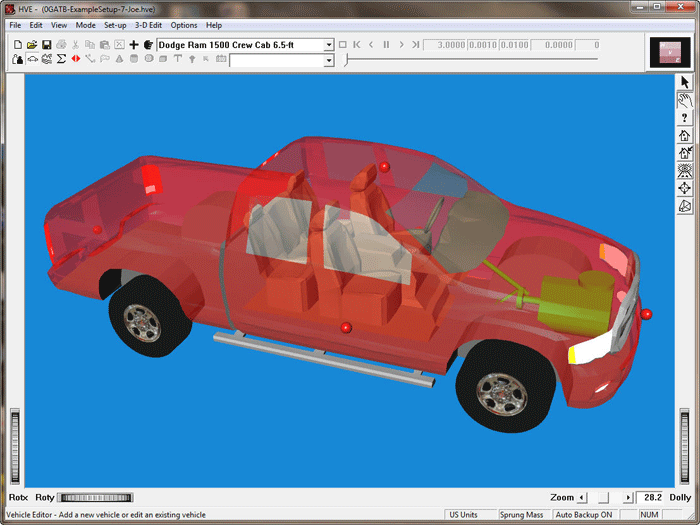Click the Zoom right arrow button

coord(628,497)
